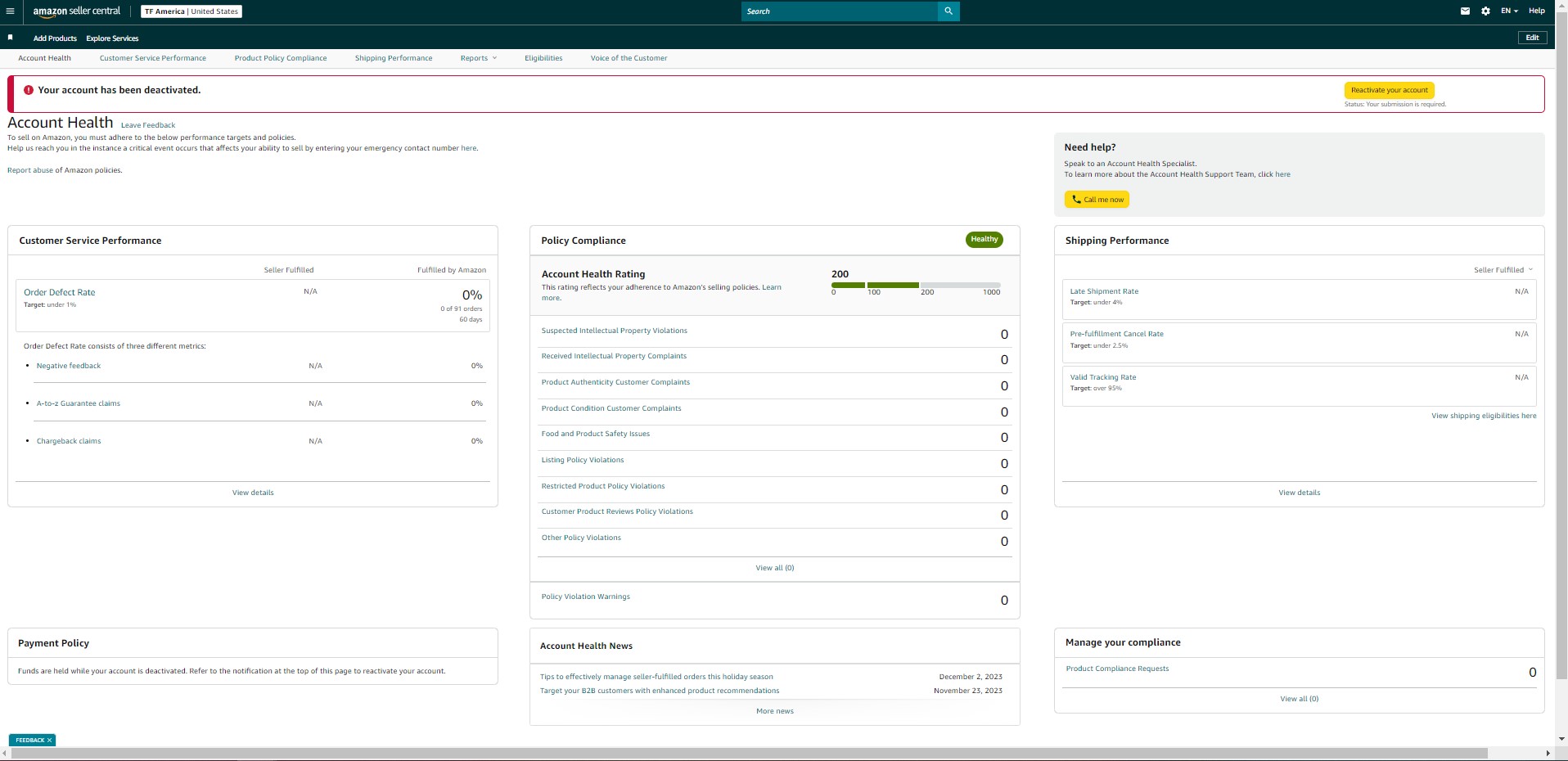This screenshot has height=761, width=1568.
Task: Open Product Authenticity Customer Complaints
Action: point(615,382)
